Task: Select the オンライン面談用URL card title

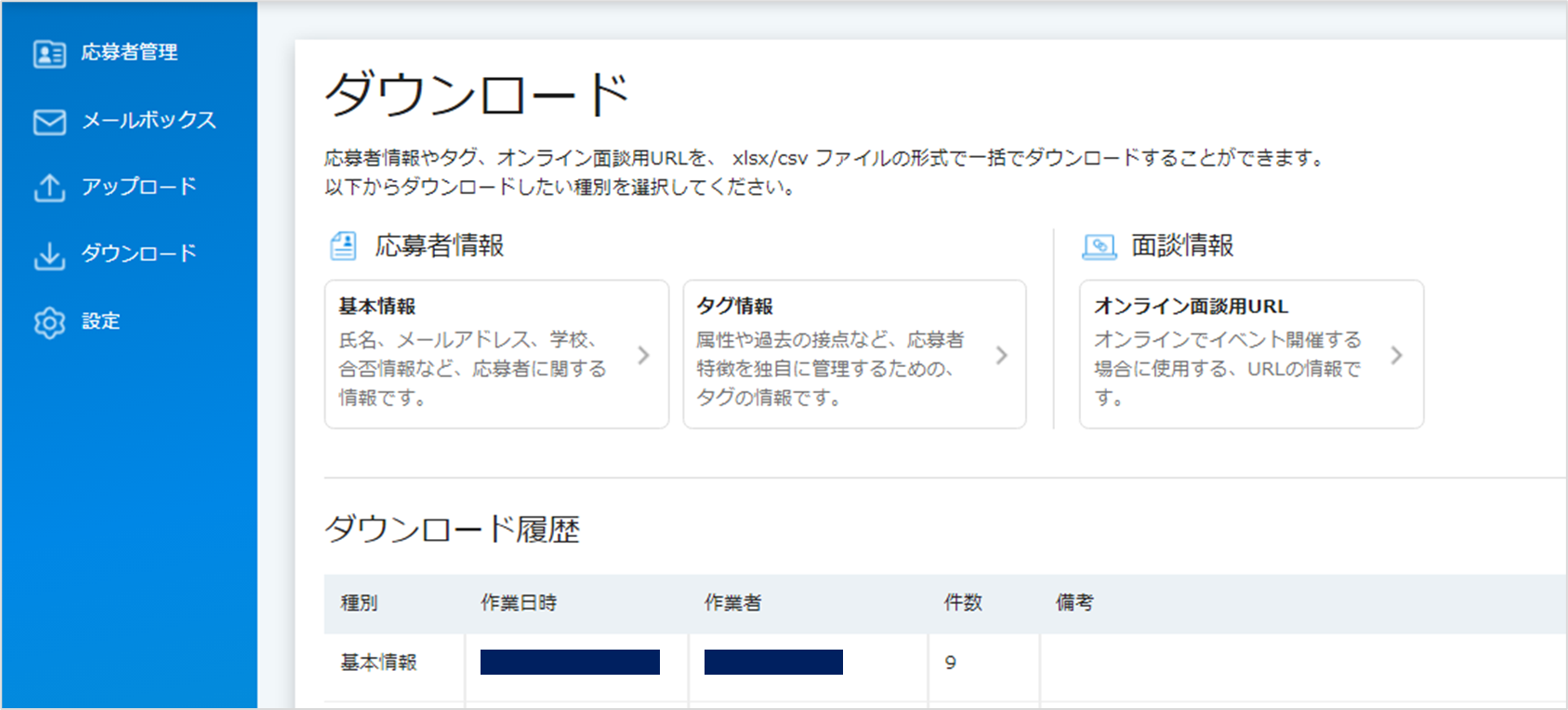Action: point(1191,306)
